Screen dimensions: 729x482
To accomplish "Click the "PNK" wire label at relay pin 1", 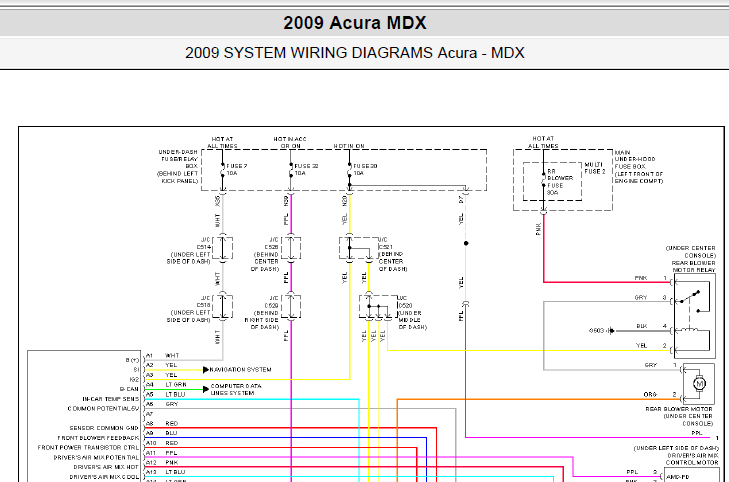I will [x=641, y=278].
